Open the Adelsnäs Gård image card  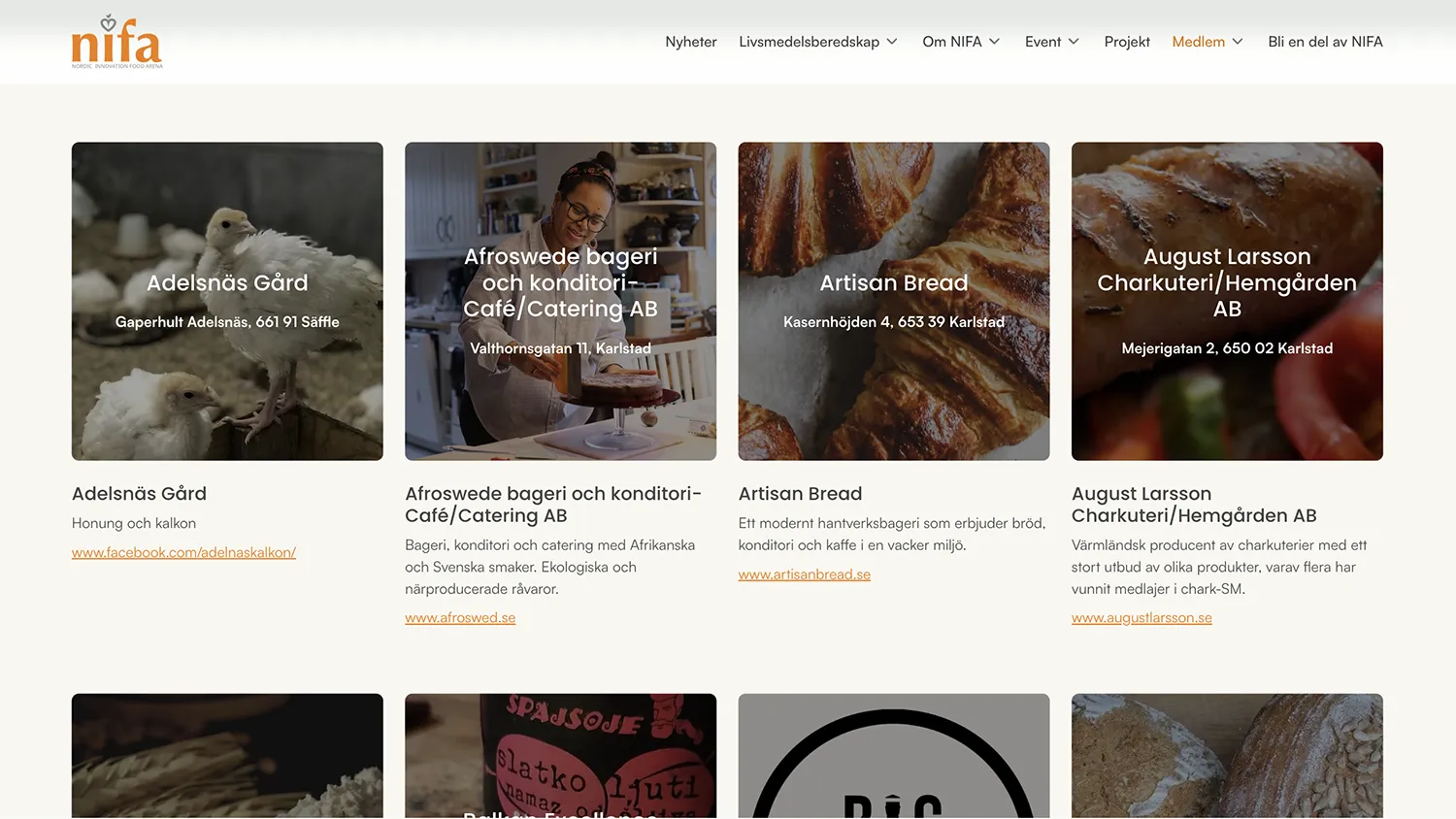coord(227,301)
